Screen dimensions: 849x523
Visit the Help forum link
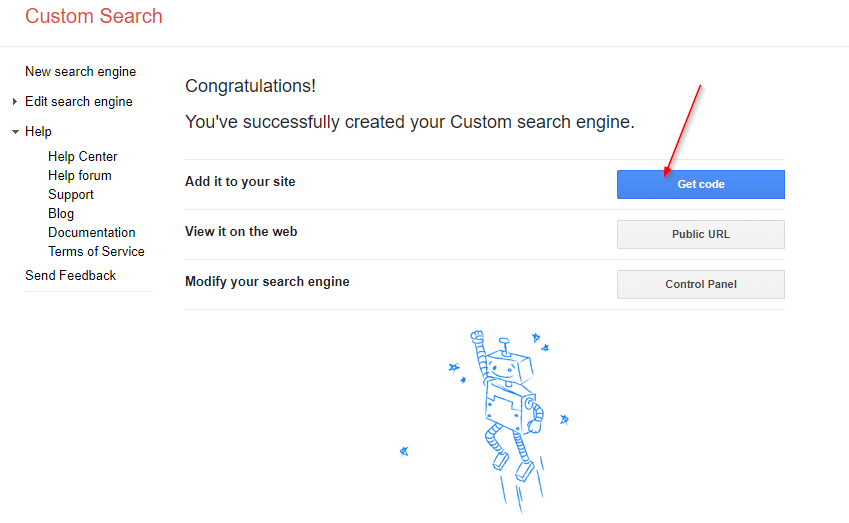click(80, 175)
